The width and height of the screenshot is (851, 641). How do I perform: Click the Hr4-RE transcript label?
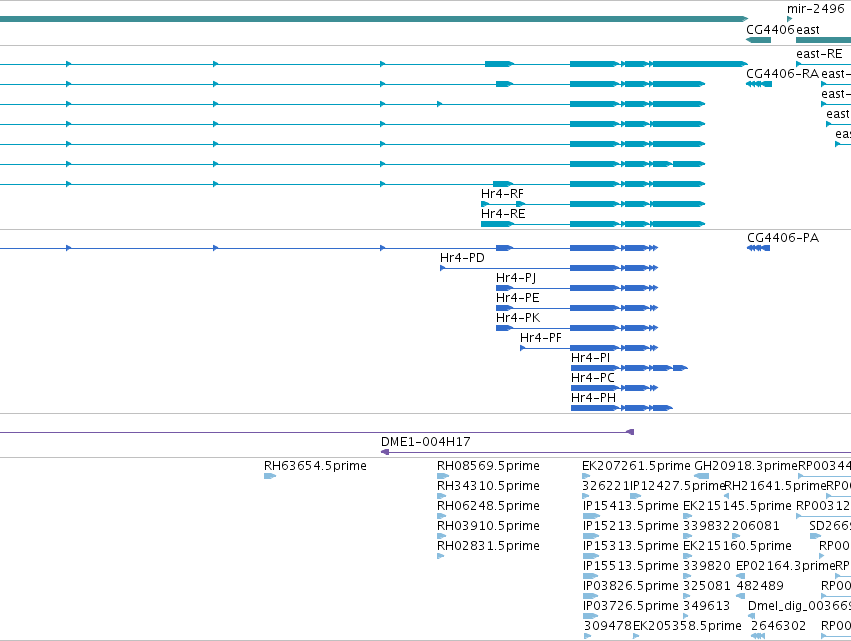(x=503, y=214)
